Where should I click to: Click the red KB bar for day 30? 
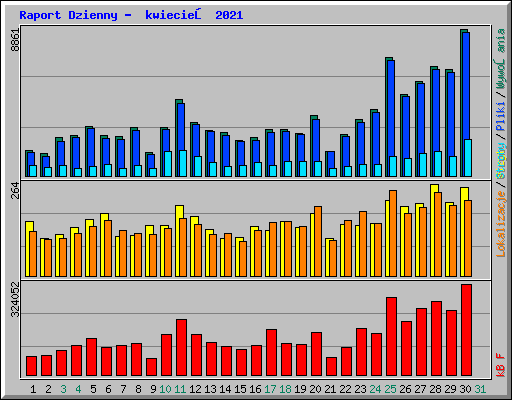coord(466,330)
